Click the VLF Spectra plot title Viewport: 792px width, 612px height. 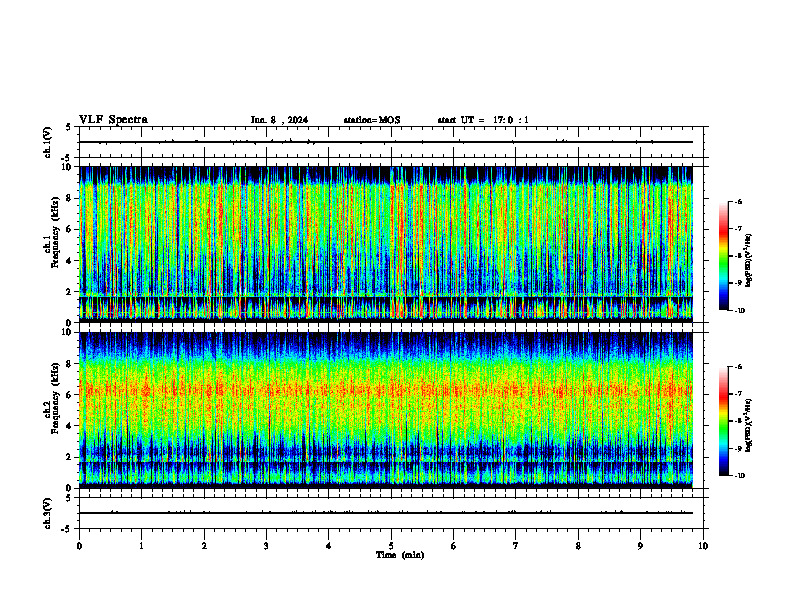(x=113, y=120)
